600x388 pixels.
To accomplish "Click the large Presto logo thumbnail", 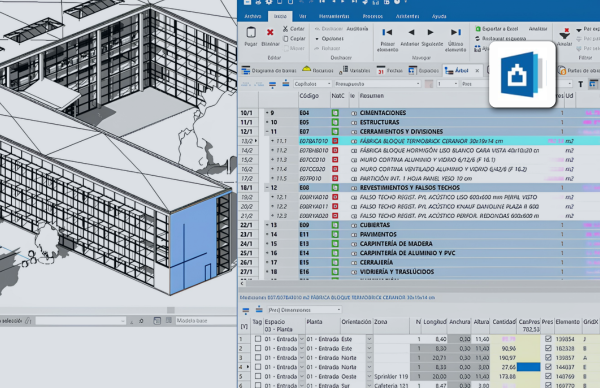I will (x=522, y=74).
